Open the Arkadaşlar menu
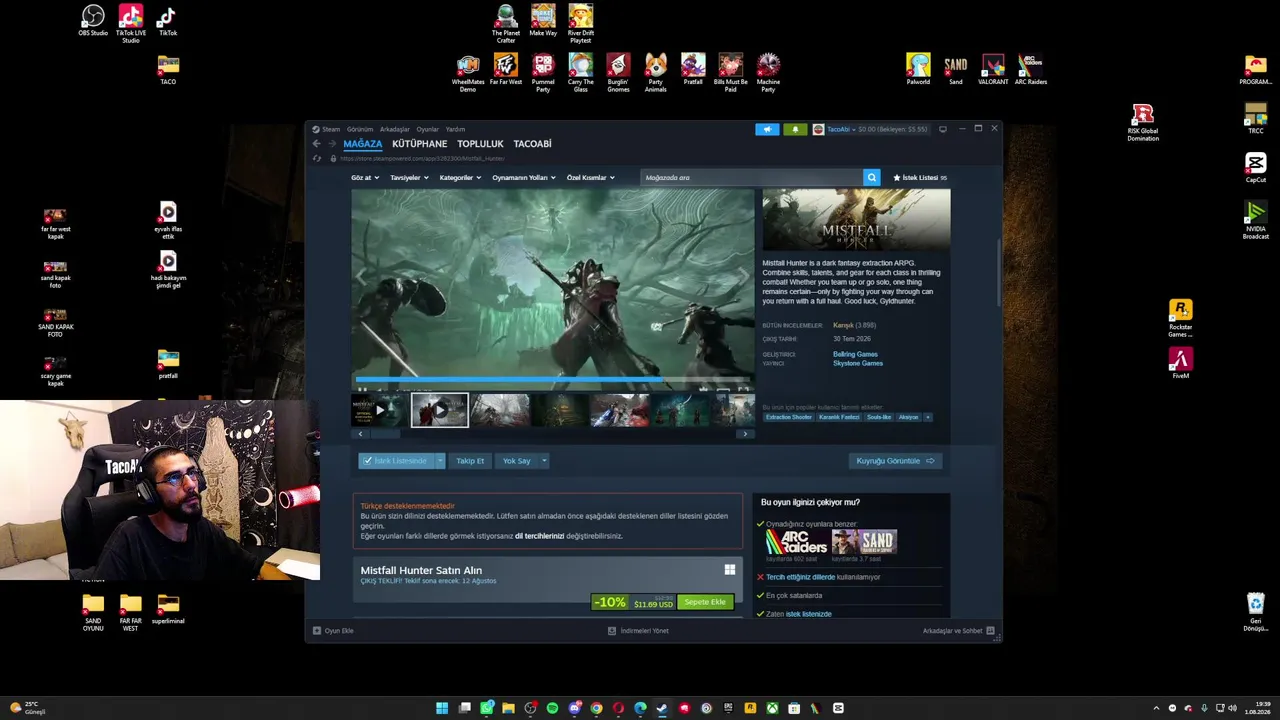 point(394,129)
